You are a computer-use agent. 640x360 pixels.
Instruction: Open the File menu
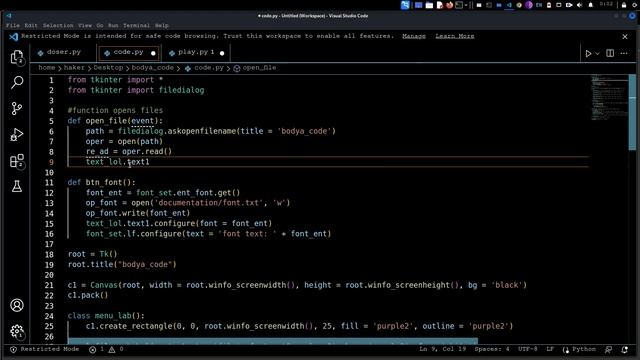coord(13,25)
